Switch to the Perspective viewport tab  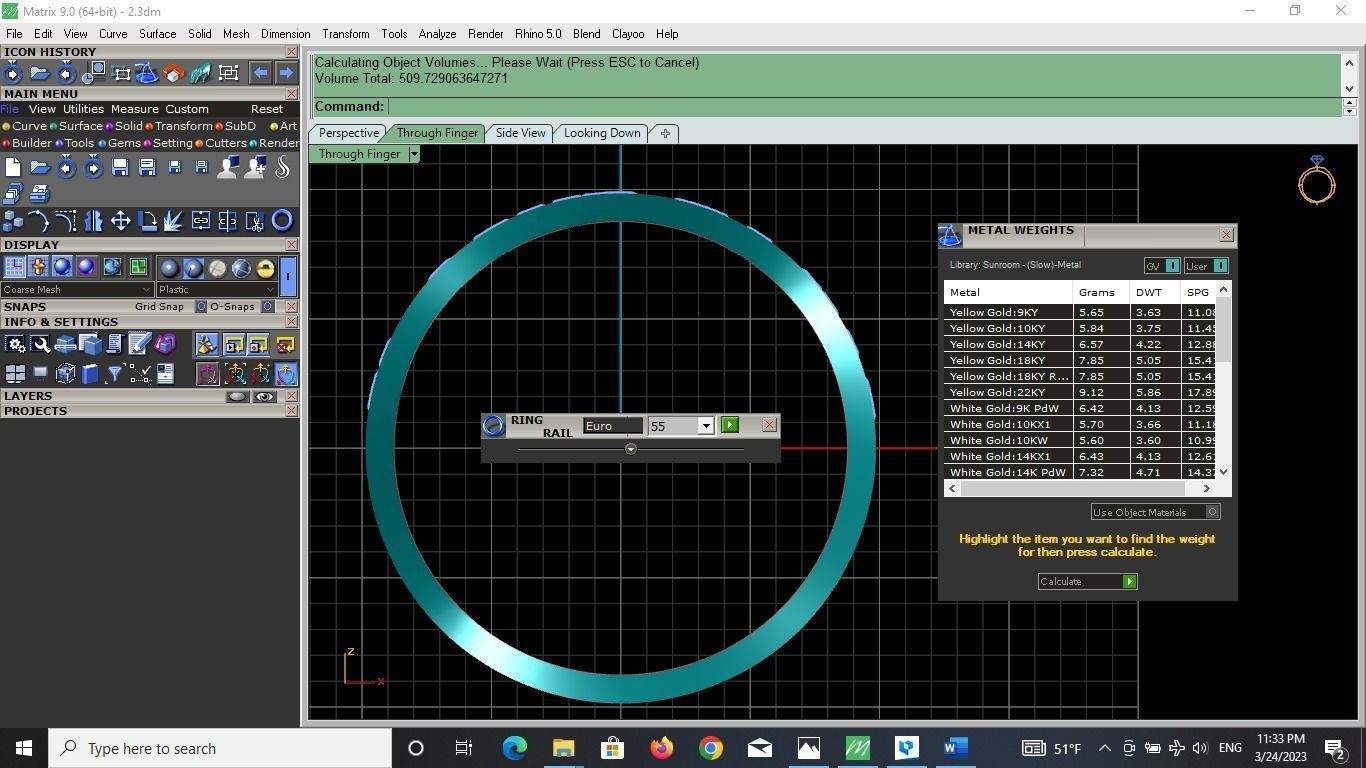pyautogui.click(x=348, y=133)
